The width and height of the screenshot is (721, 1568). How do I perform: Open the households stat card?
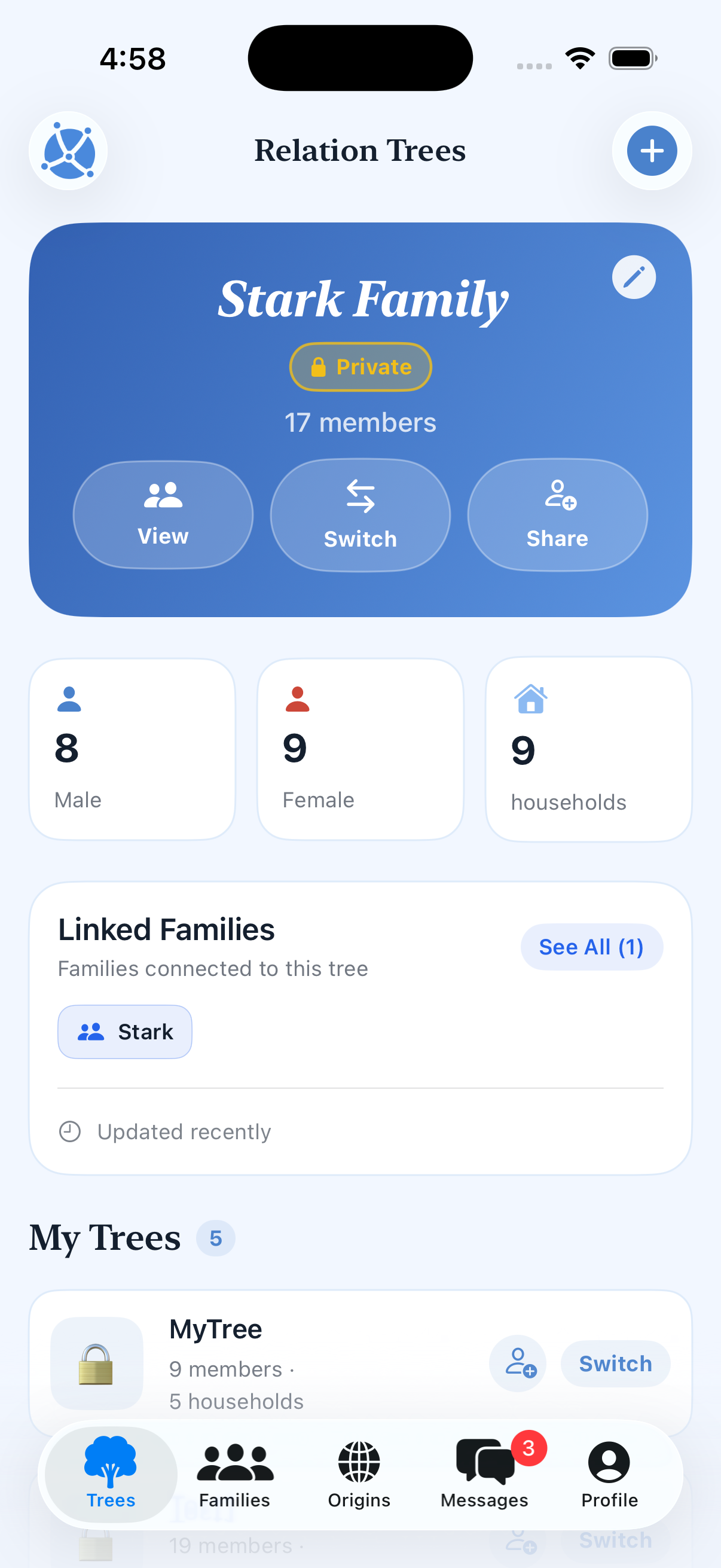[588, 749]
